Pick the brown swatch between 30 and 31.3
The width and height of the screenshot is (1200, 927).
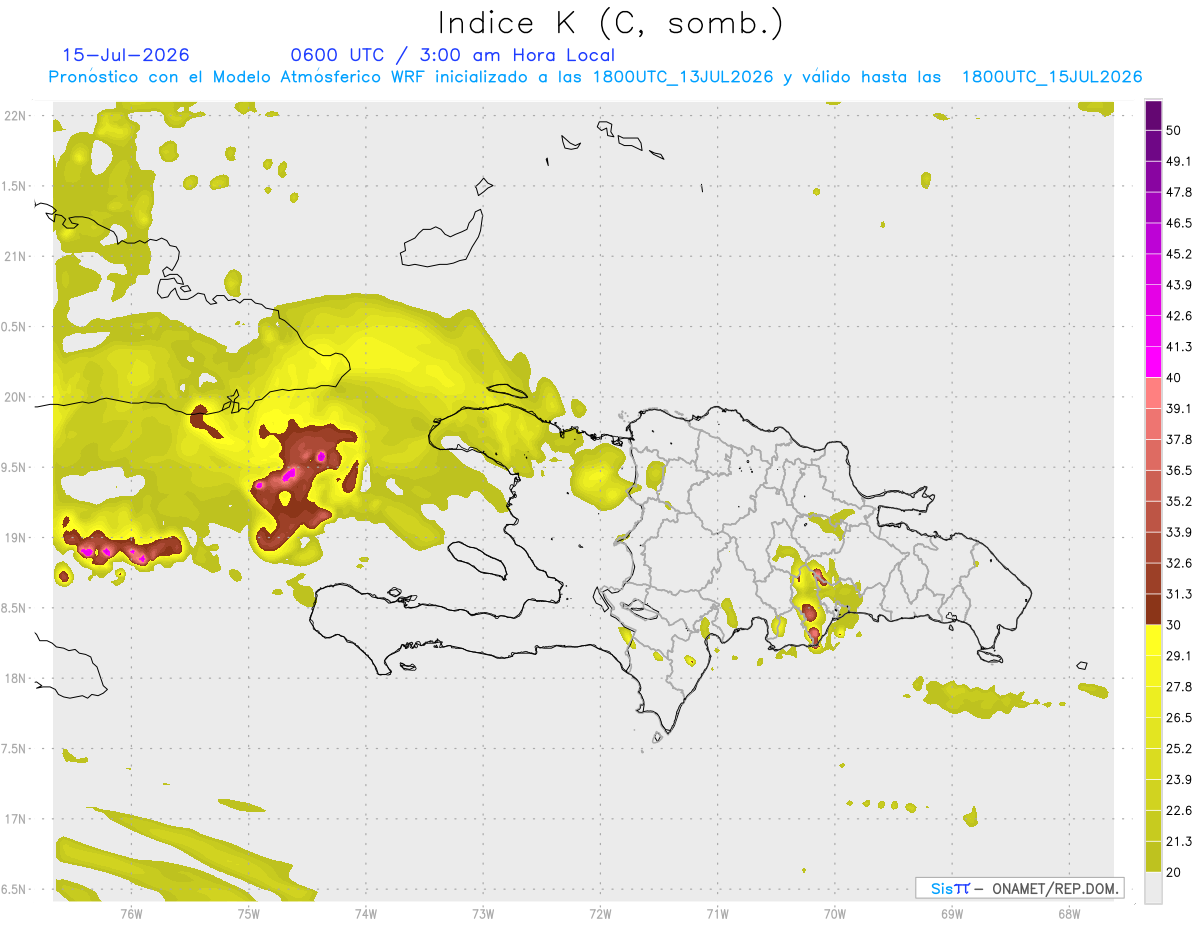tap(1153, 609)
